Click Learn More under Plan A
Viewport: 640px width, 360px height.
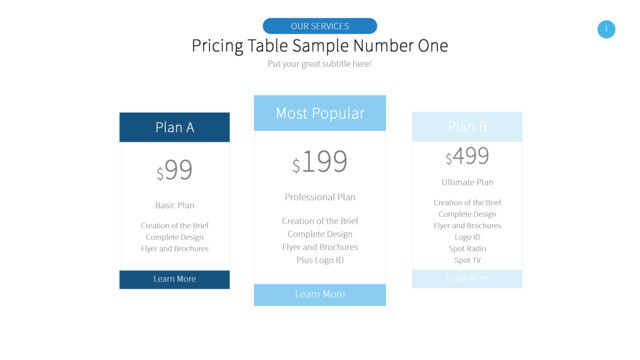(174, 279)
